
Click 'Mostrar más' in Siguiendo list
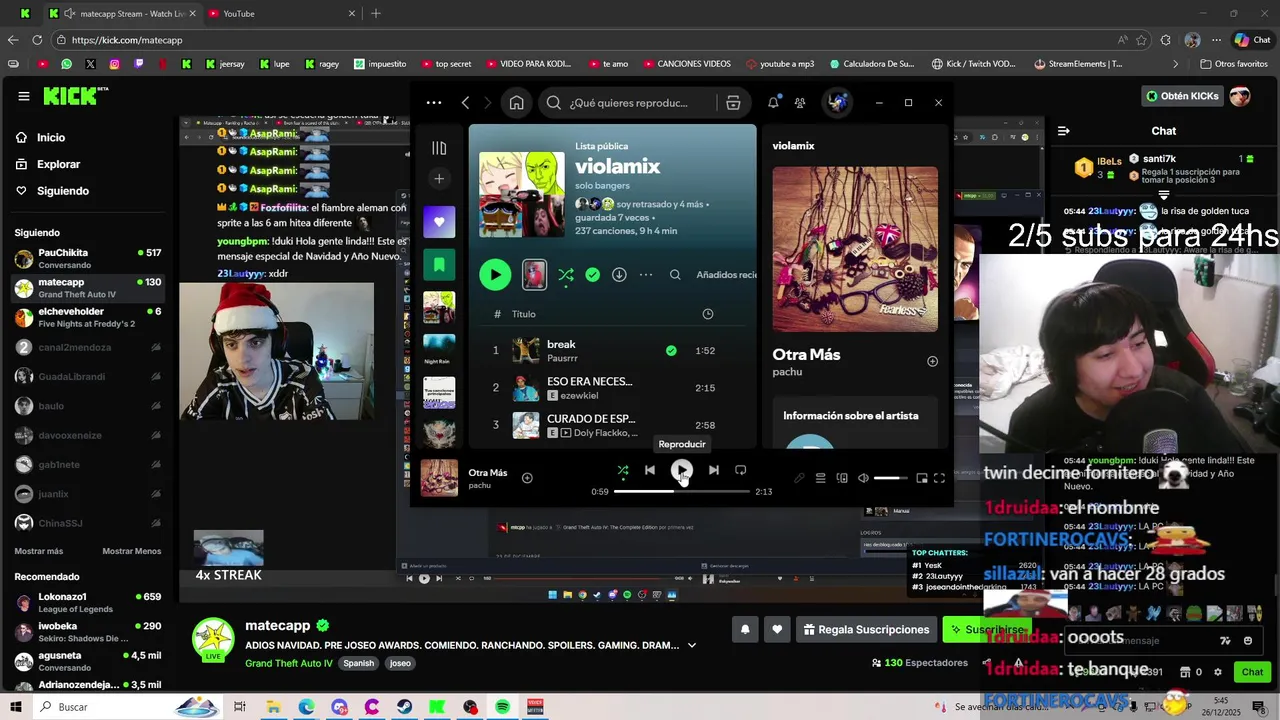(x=38, y=551)
